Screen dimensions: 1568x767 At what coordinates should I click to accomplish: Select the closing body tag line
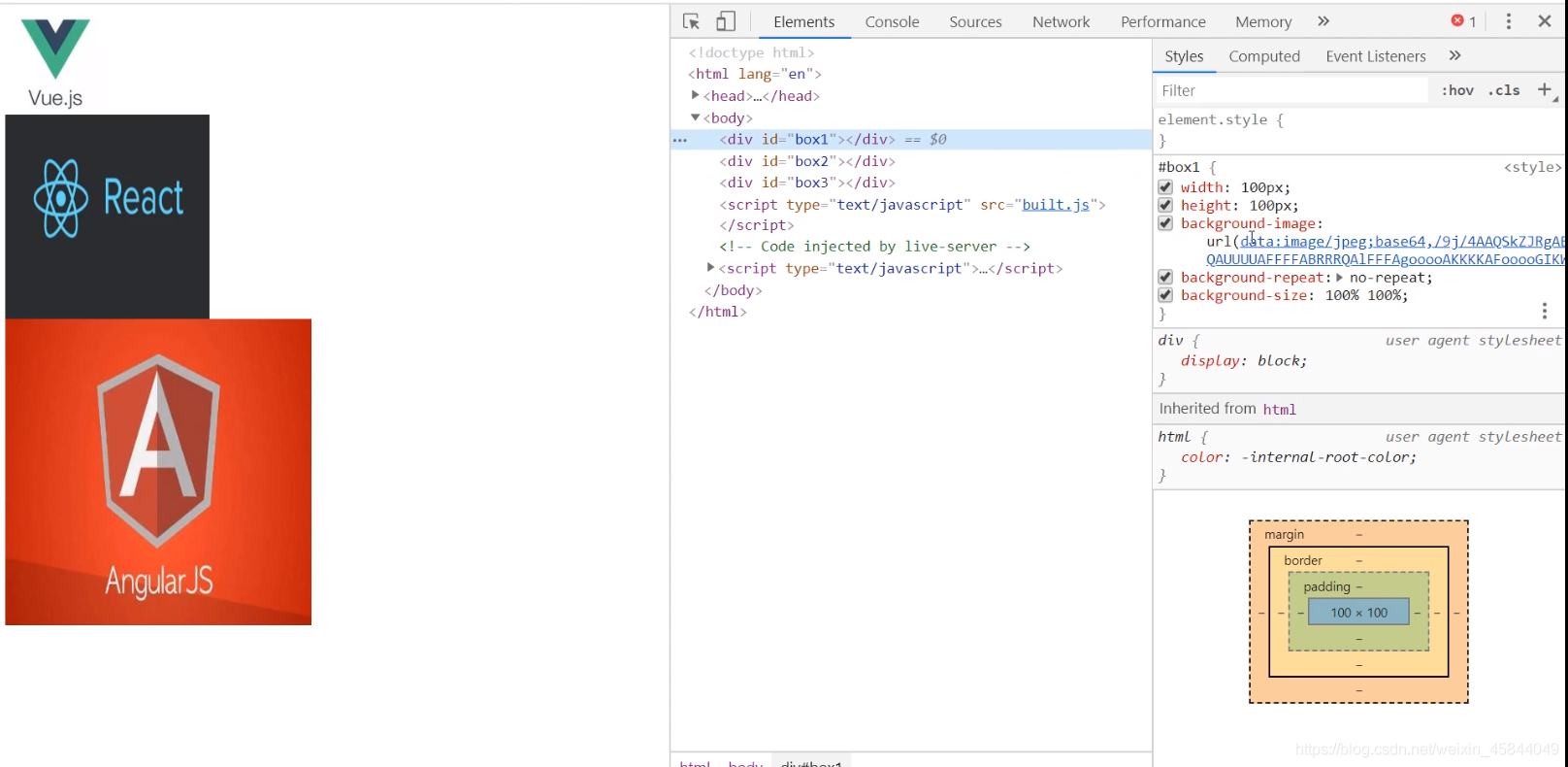coord(733,290)
